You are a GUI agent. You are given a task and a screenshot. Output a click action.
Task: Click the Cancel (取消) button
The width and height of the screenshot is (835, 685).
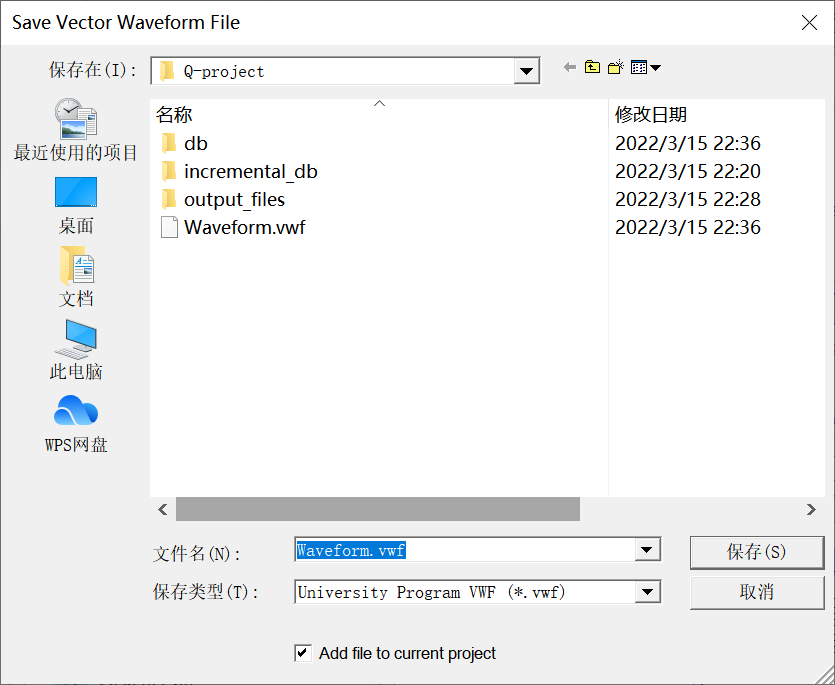[x=757, y=592]
